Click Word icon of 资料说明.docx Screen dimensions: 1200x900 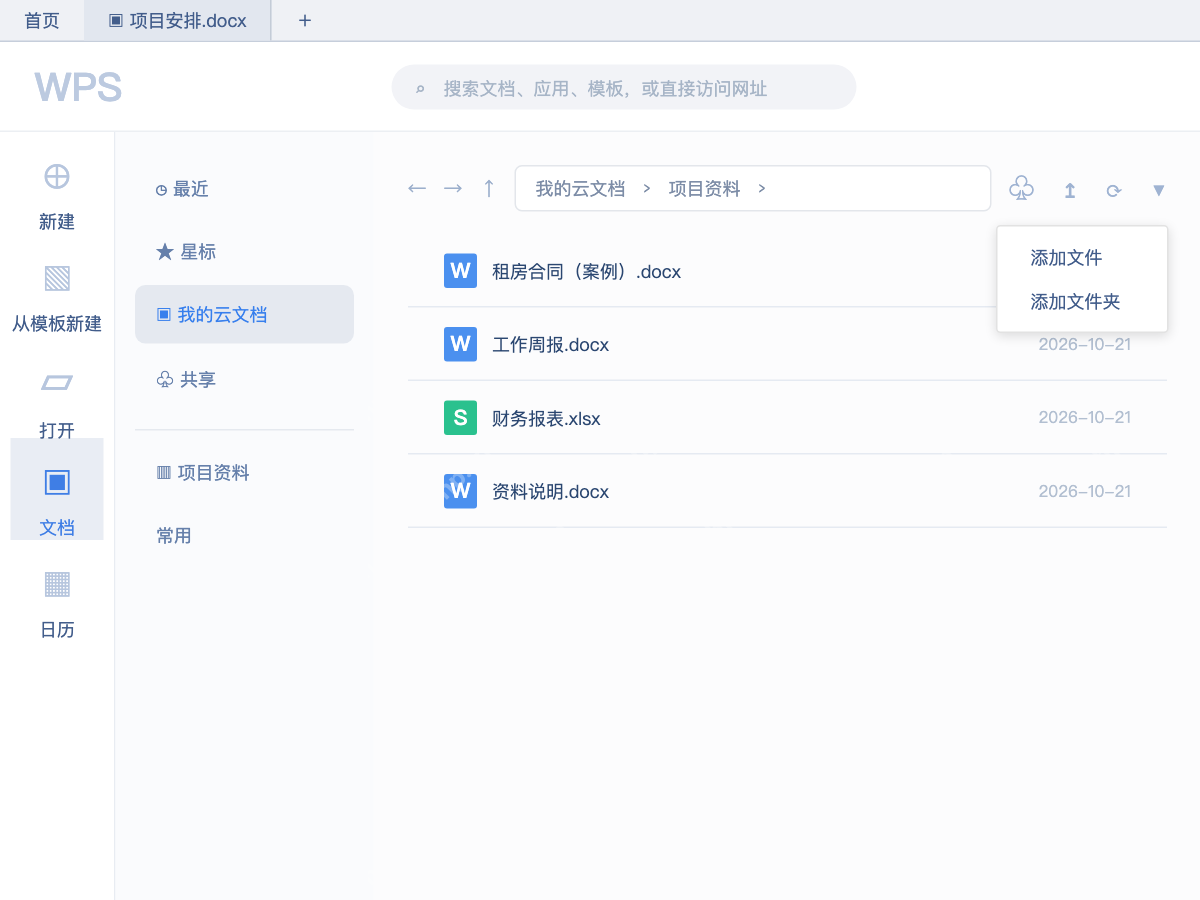[x=460, y=491]
